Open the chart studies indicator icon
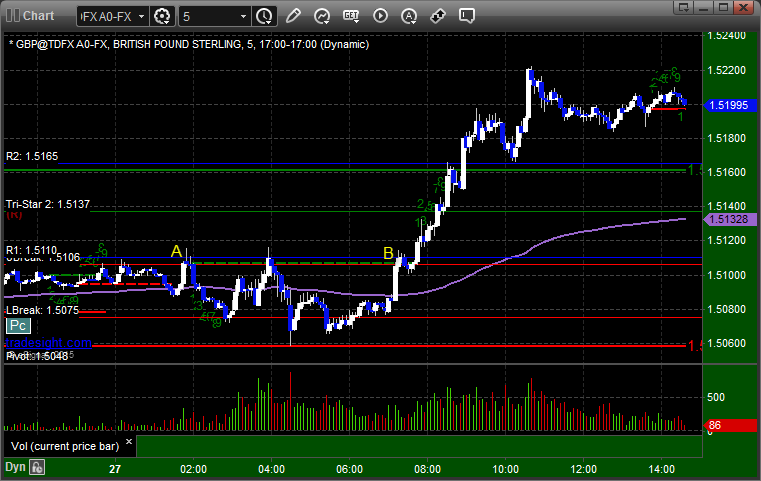This screenshot has height=481, width=761. [x=322, y=16]
